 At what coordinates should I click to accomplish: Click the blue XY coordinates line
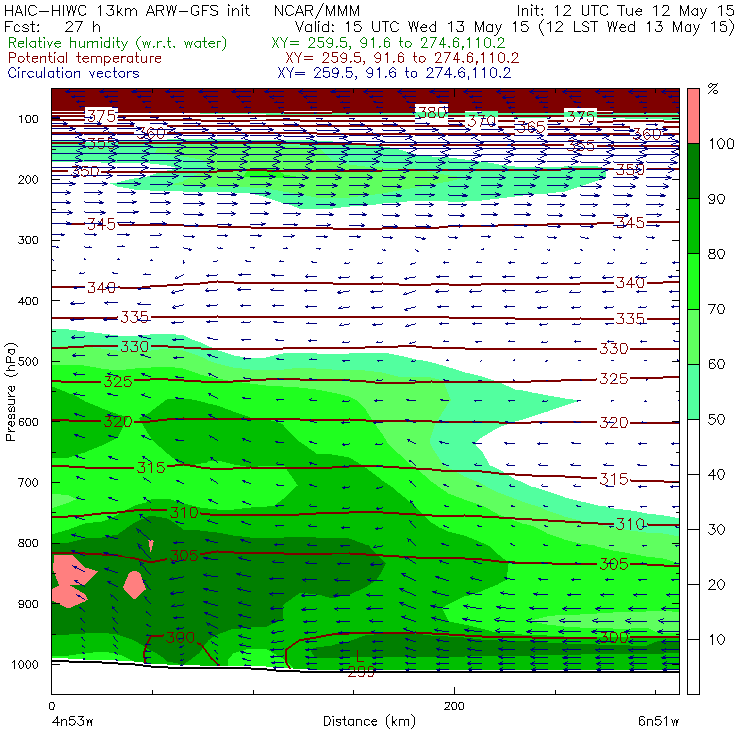394,73
